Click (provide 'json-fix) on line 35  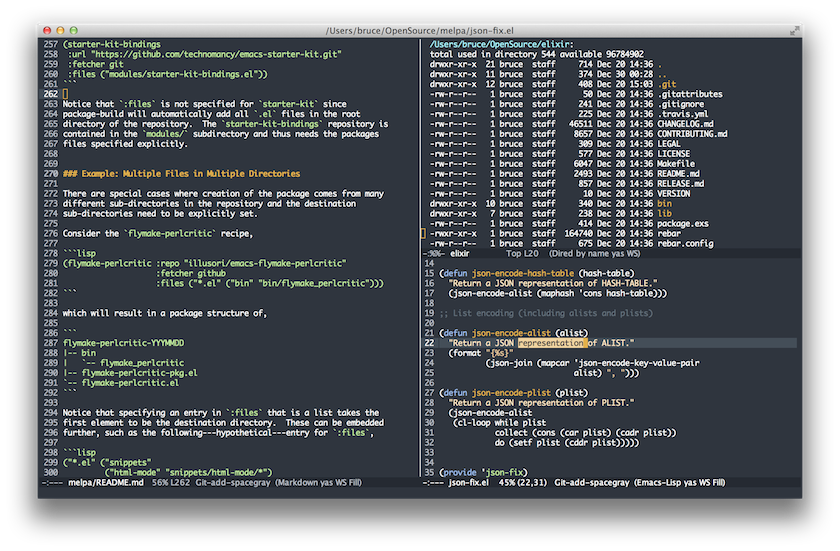coord(483,472)
